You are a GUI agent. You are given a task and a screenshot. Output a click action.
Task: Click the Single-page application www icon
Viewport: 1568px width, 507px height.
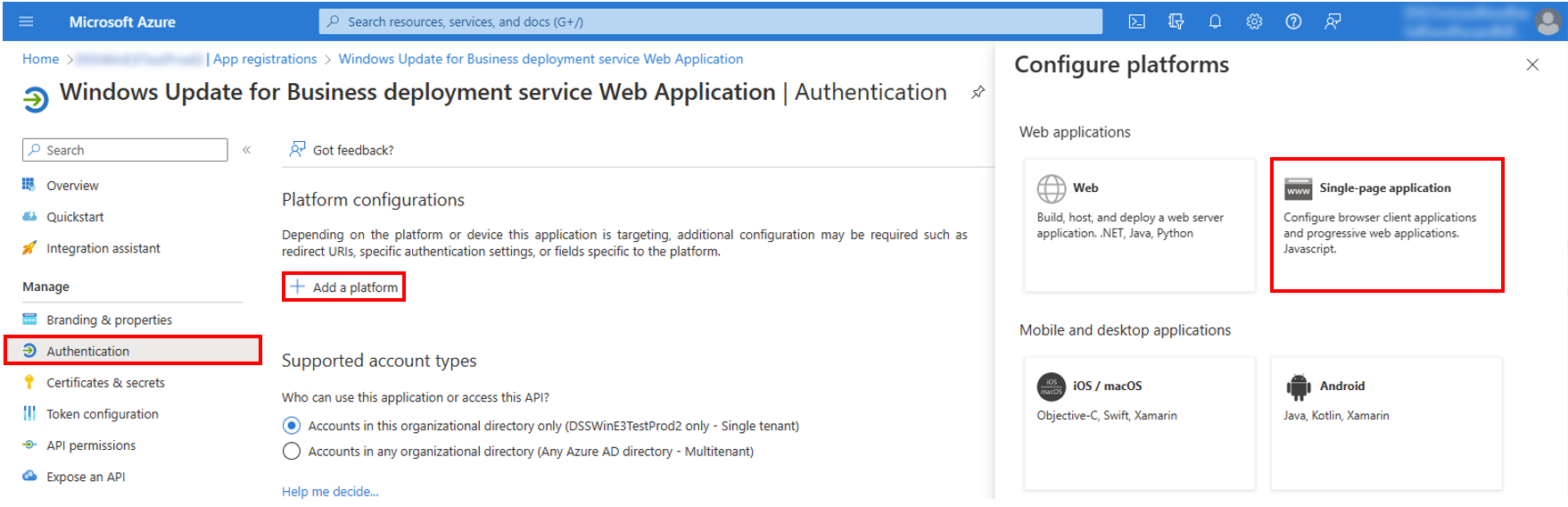(x=1298, y=189)
